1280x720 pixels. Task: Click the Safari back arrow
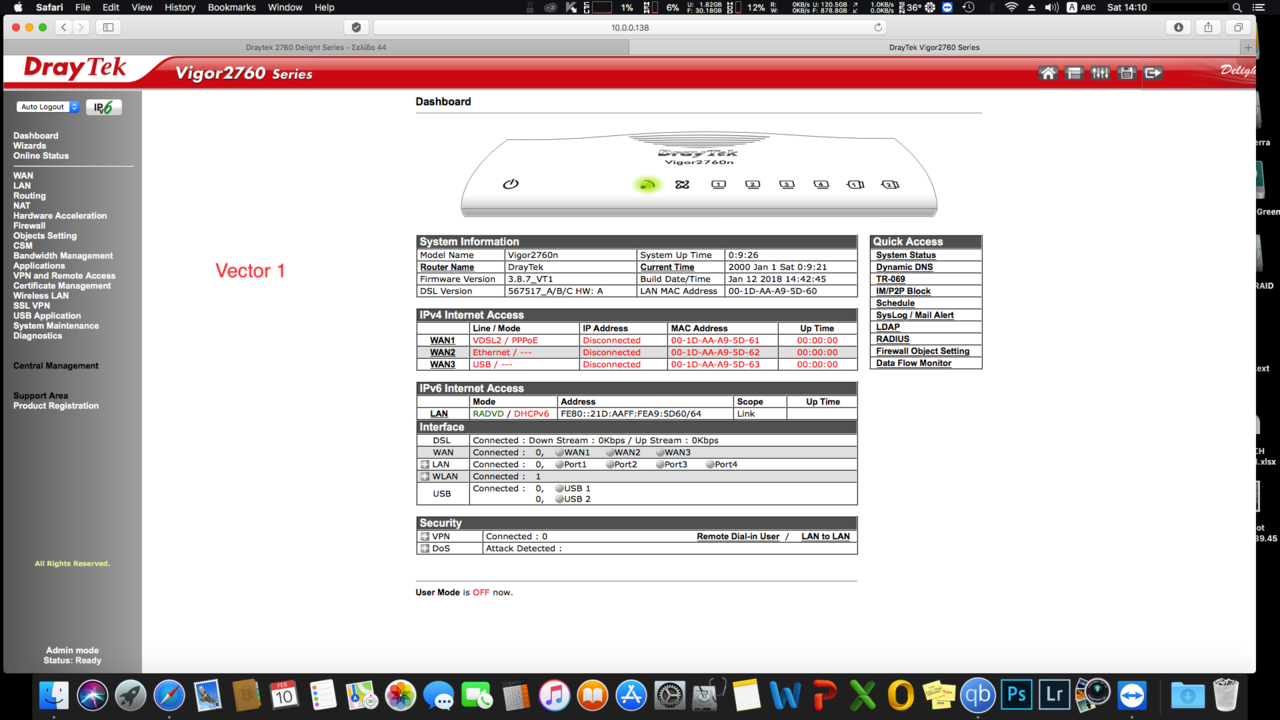(64, 27)
